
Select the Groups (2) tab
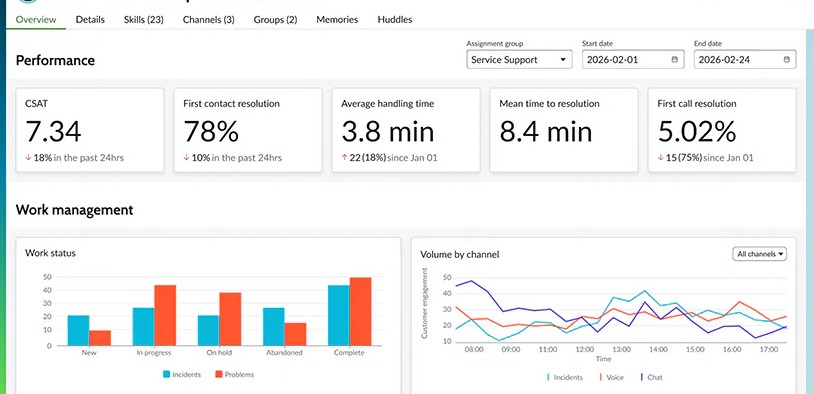[x=275, y=20]
